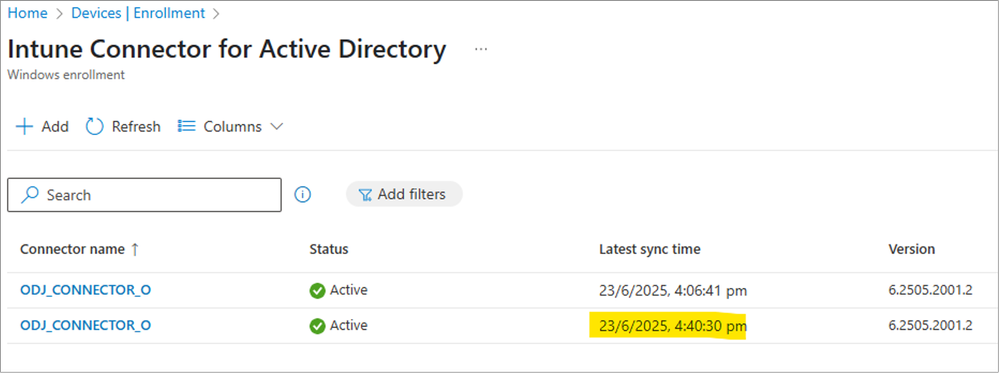Sort by Connector name column header
This screenshot has height=373, width=999.
click(72, 249)
